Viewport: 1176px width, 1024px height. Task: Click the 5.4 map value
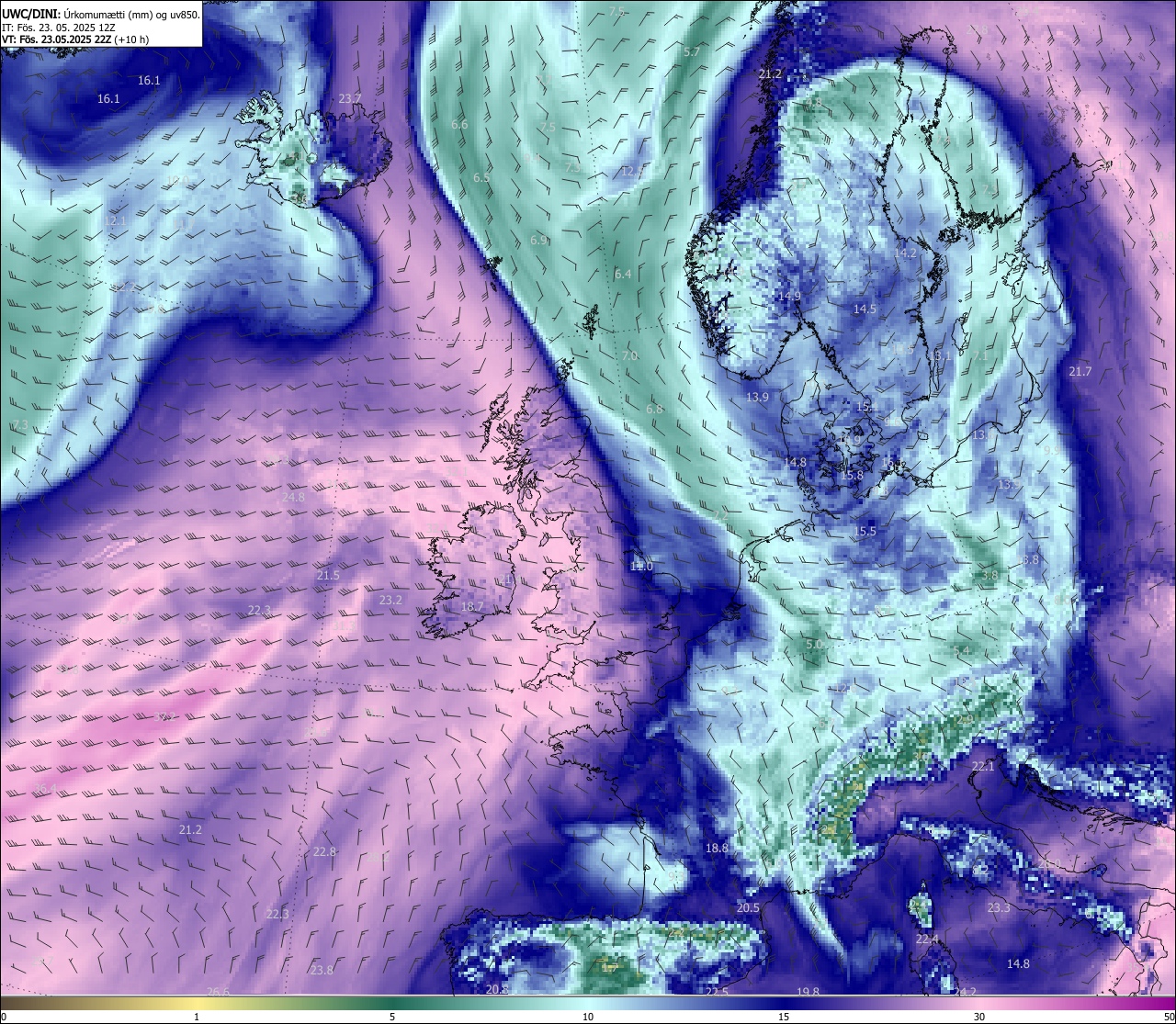[962, 651]
